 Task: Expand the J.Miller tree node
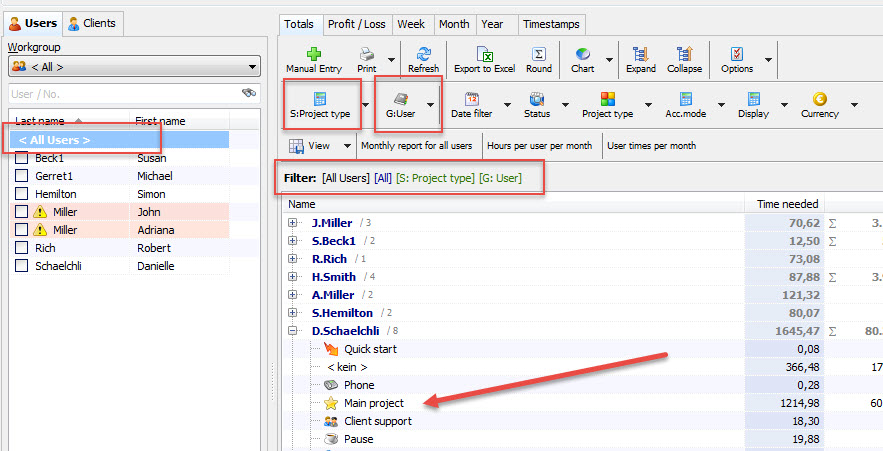(293, 223)
